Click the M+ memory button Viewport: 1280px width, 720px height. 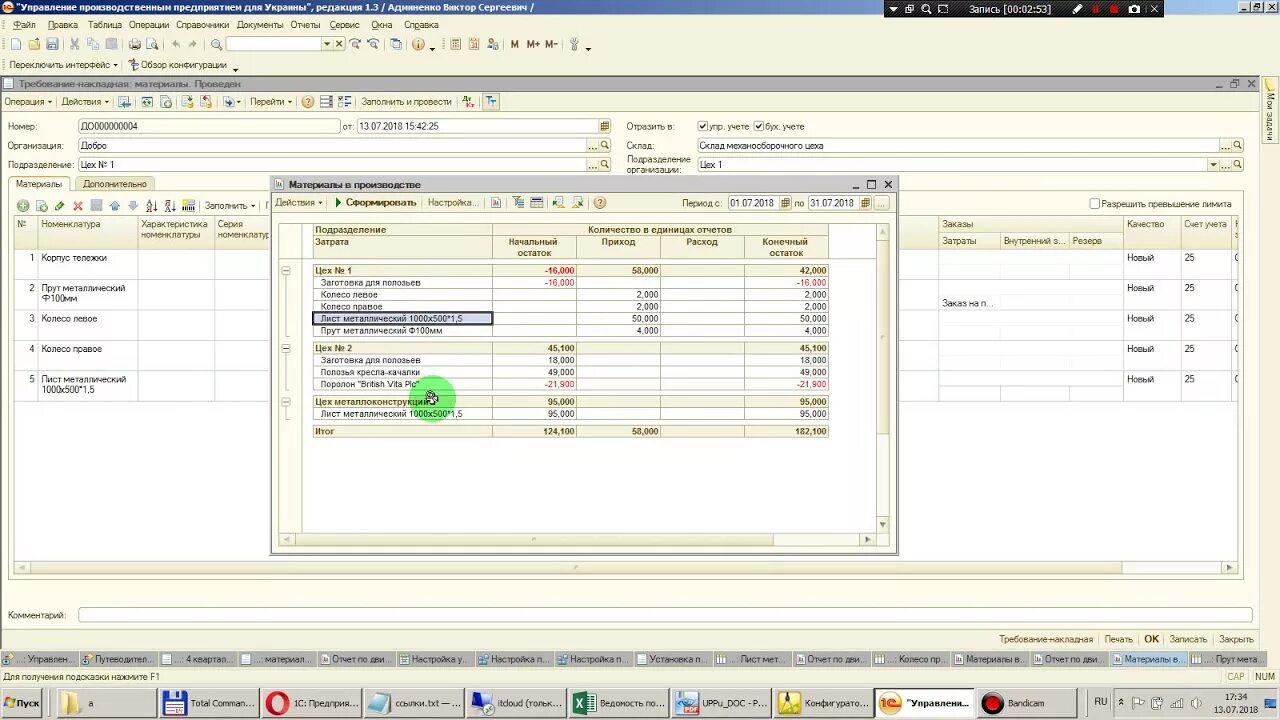pos(533,44)
